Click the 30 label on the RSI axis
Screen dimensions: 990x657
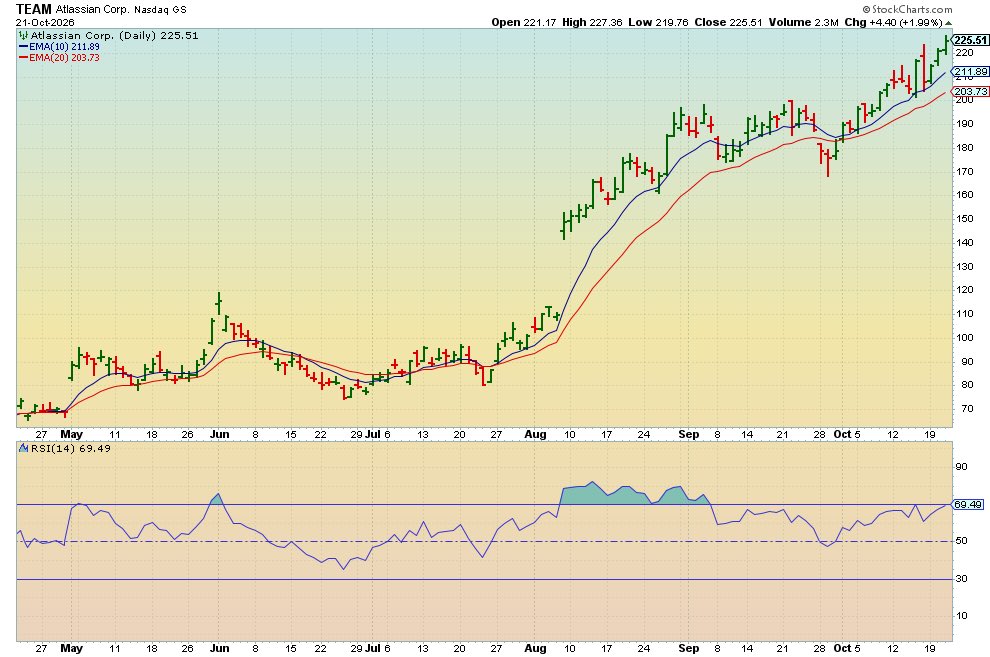pos(961,579)
